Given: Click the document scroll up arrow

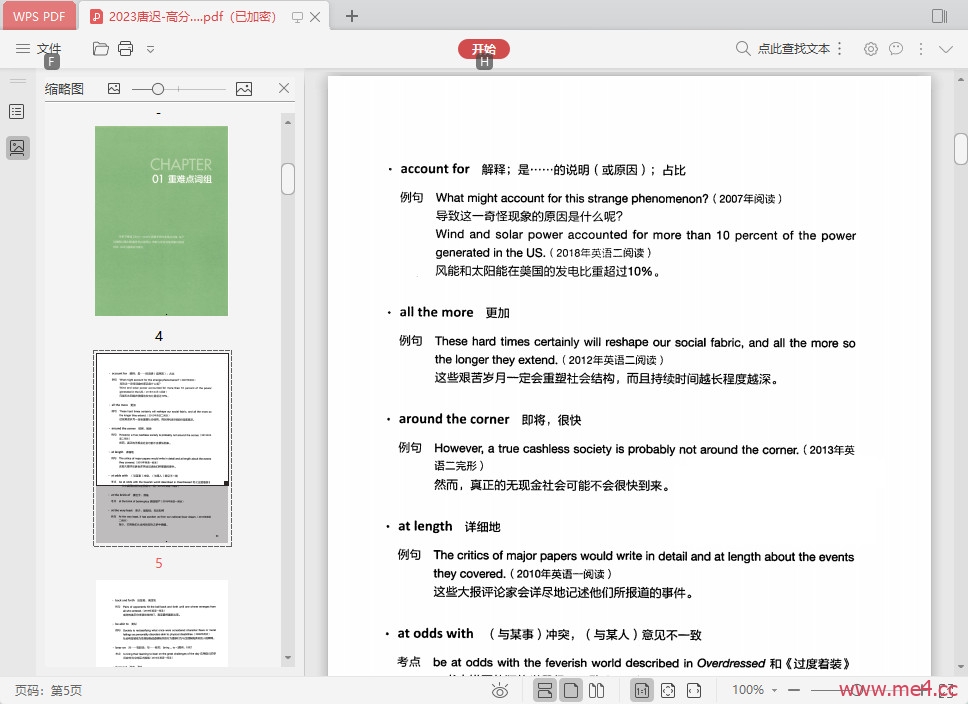Looking at the screenshot, I should click(x=961, y=80).
